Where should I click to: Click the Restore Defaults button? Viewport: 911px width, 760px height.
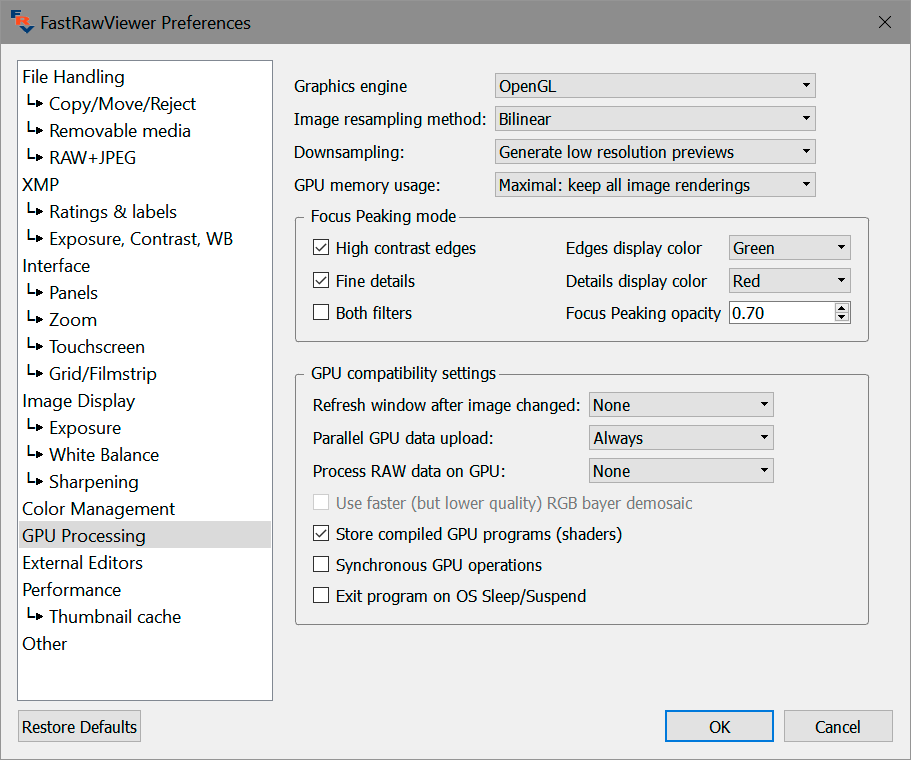[79, 727]
